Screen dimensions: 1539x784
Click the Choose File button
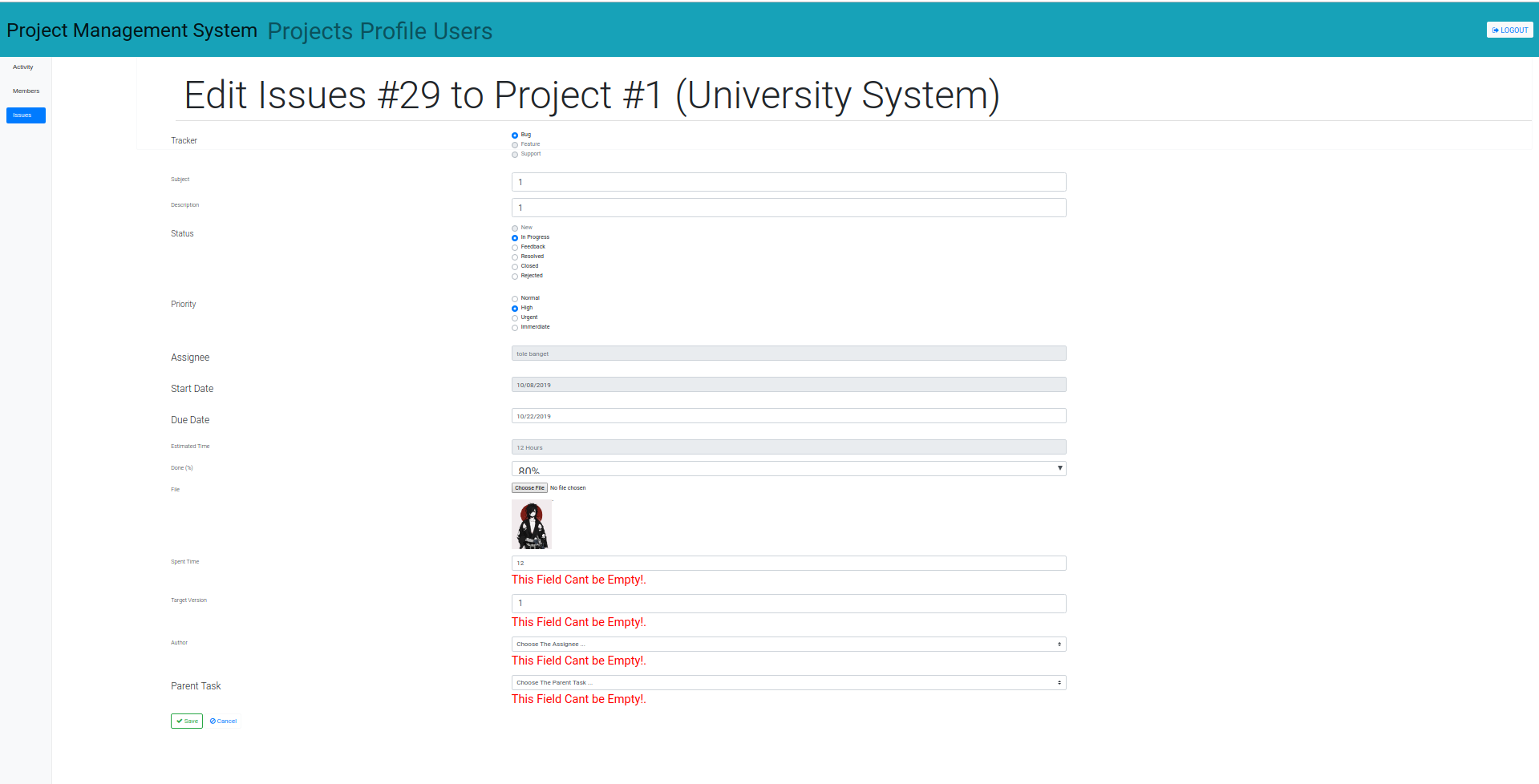529,488
